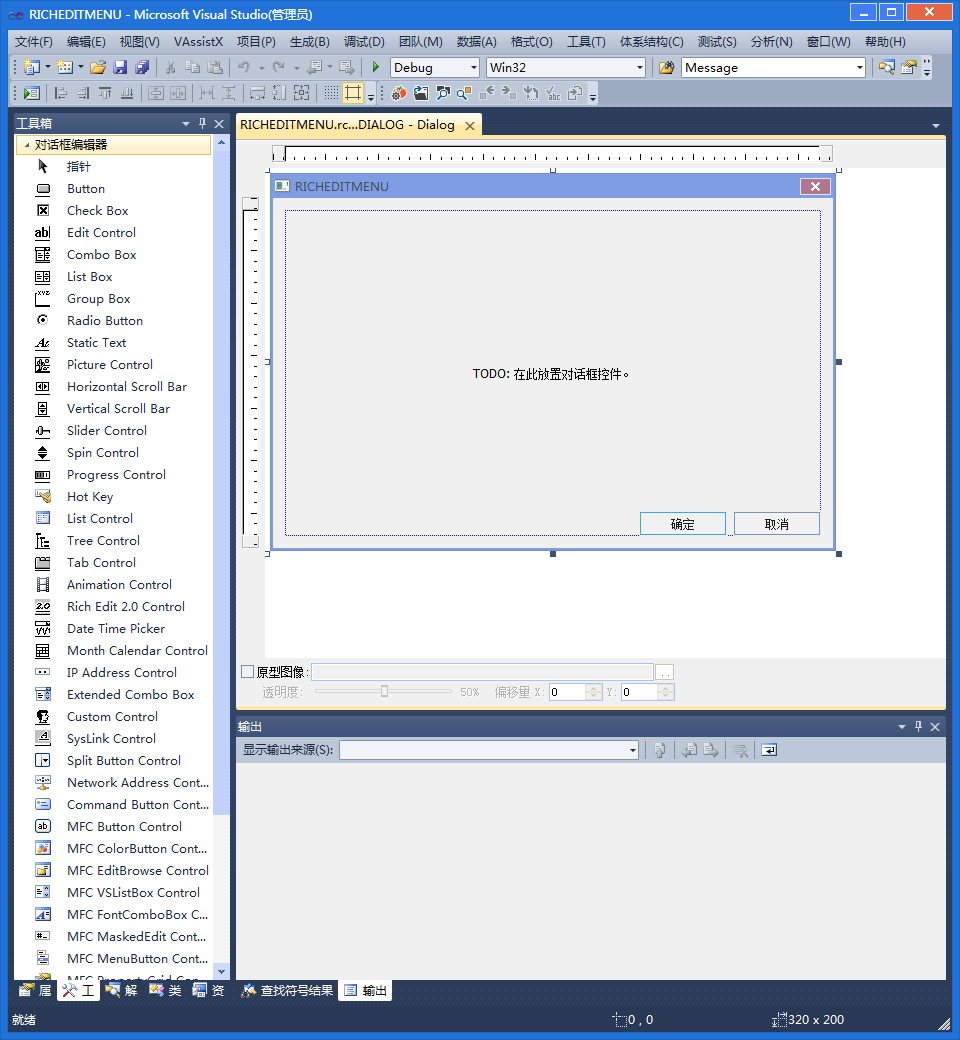The image size is (960, 1040).
Task: Toggle the grid display icon
Action: [x=331, y=93]
